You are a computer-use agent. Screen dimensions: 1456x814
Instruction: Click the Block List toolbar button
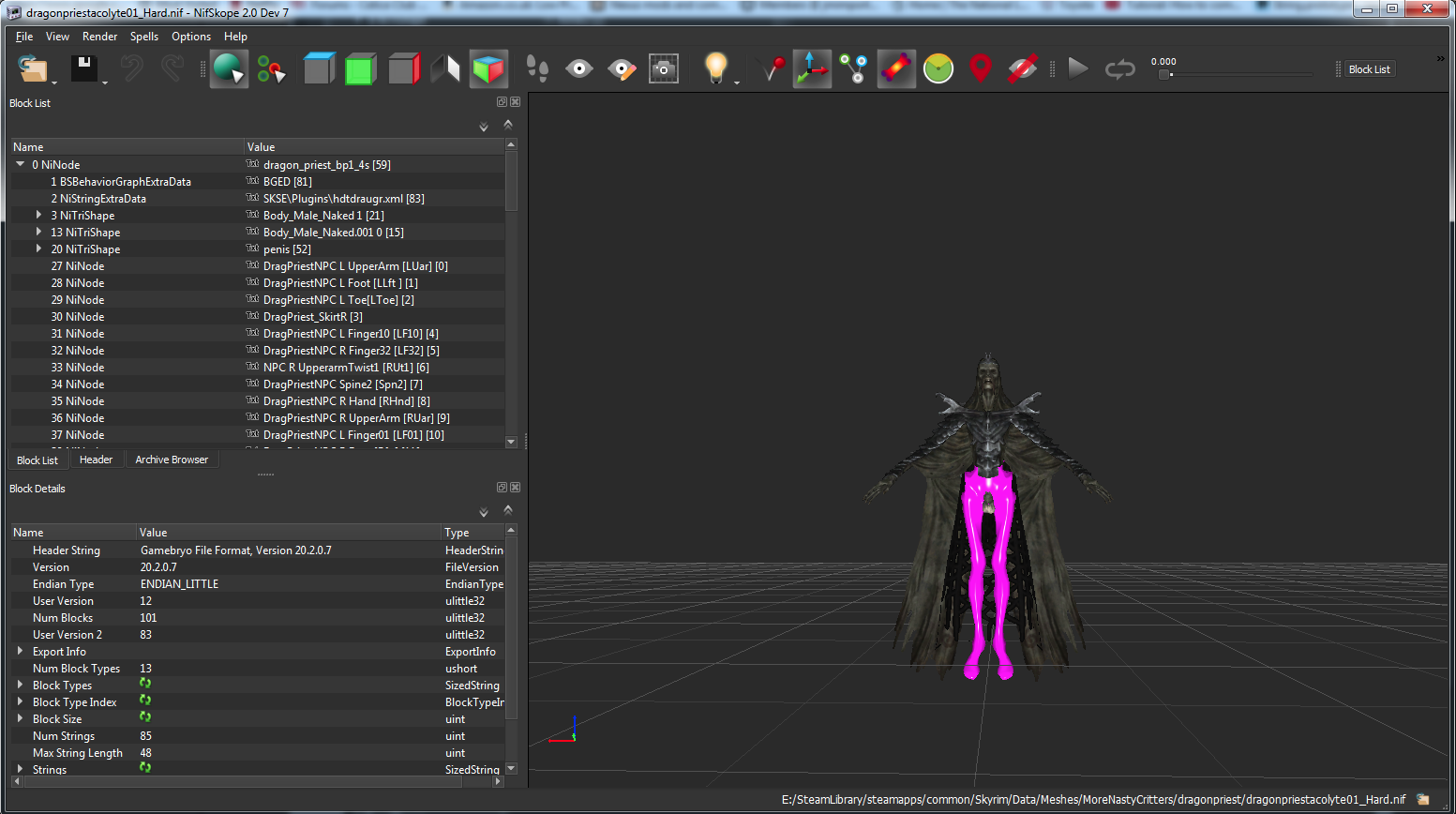[1369, 69]
